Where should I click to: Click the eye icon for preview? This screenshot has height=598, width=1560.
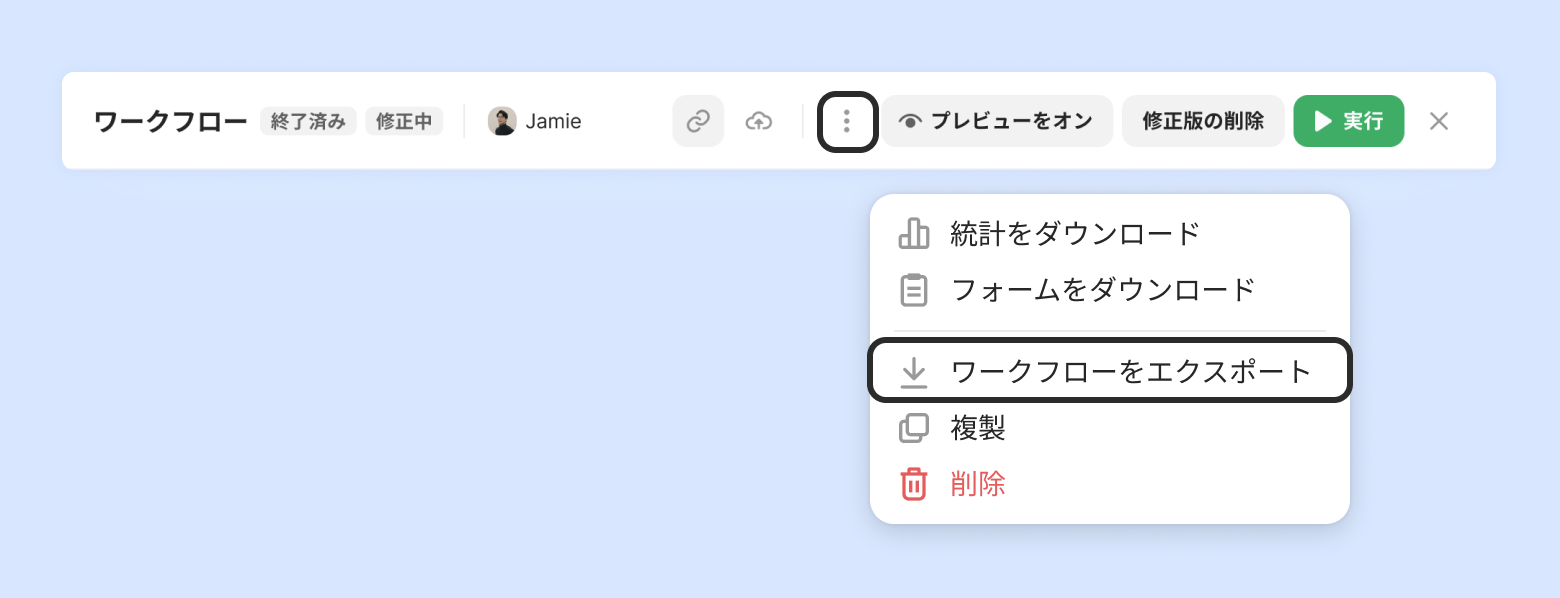coord(909,122)
